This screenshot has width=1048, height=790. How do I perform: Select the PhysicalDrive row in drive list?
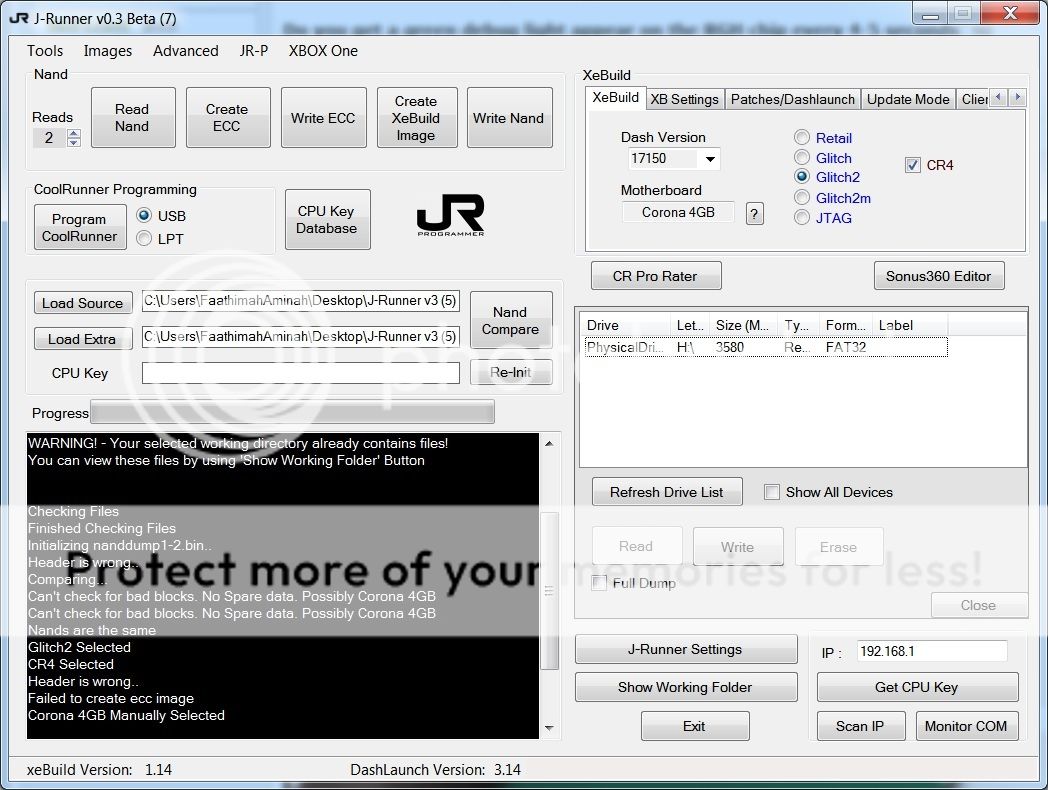coord(765,348)
